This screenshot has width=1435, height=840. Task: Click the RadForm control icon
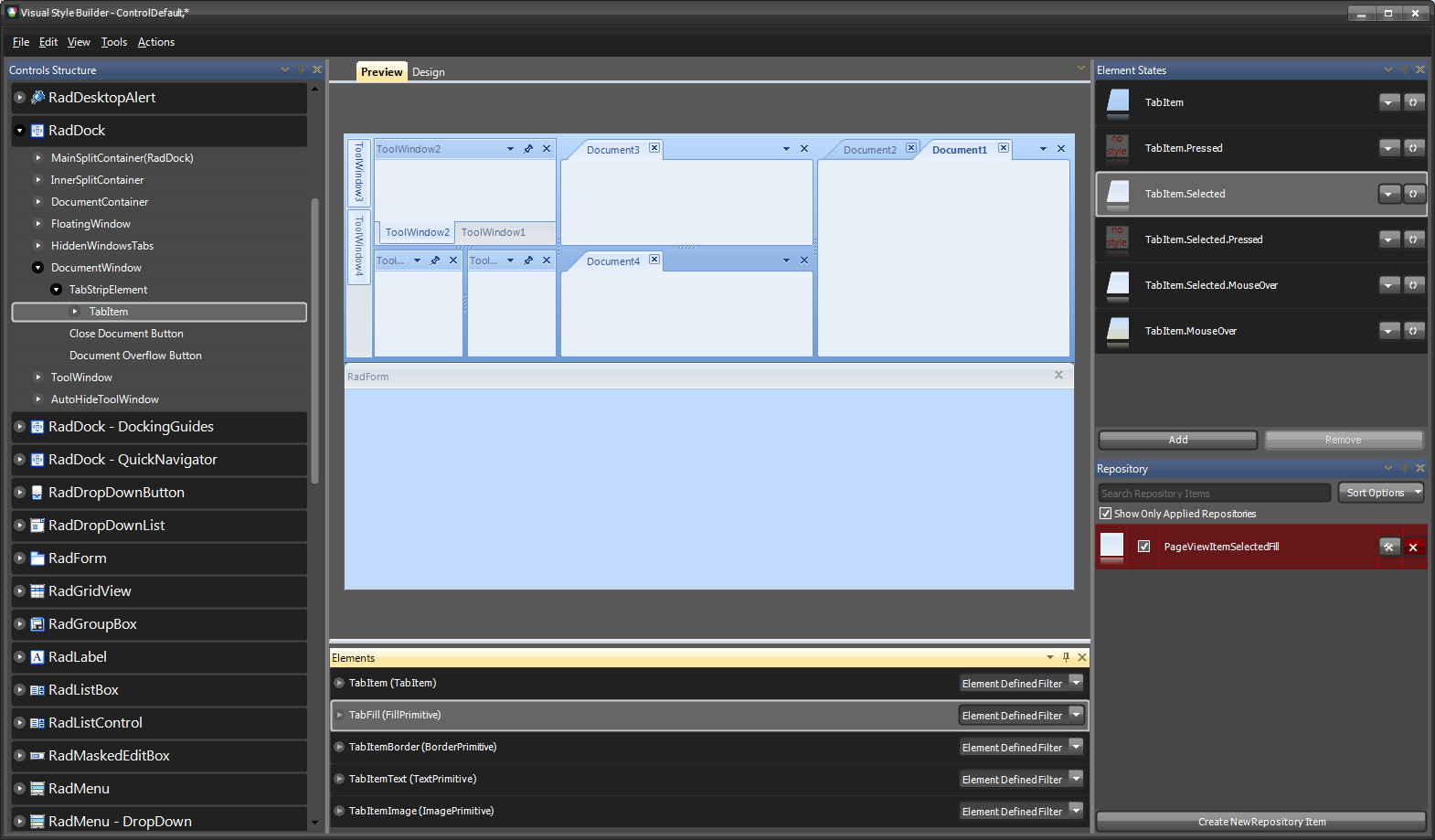coord(37,558)
